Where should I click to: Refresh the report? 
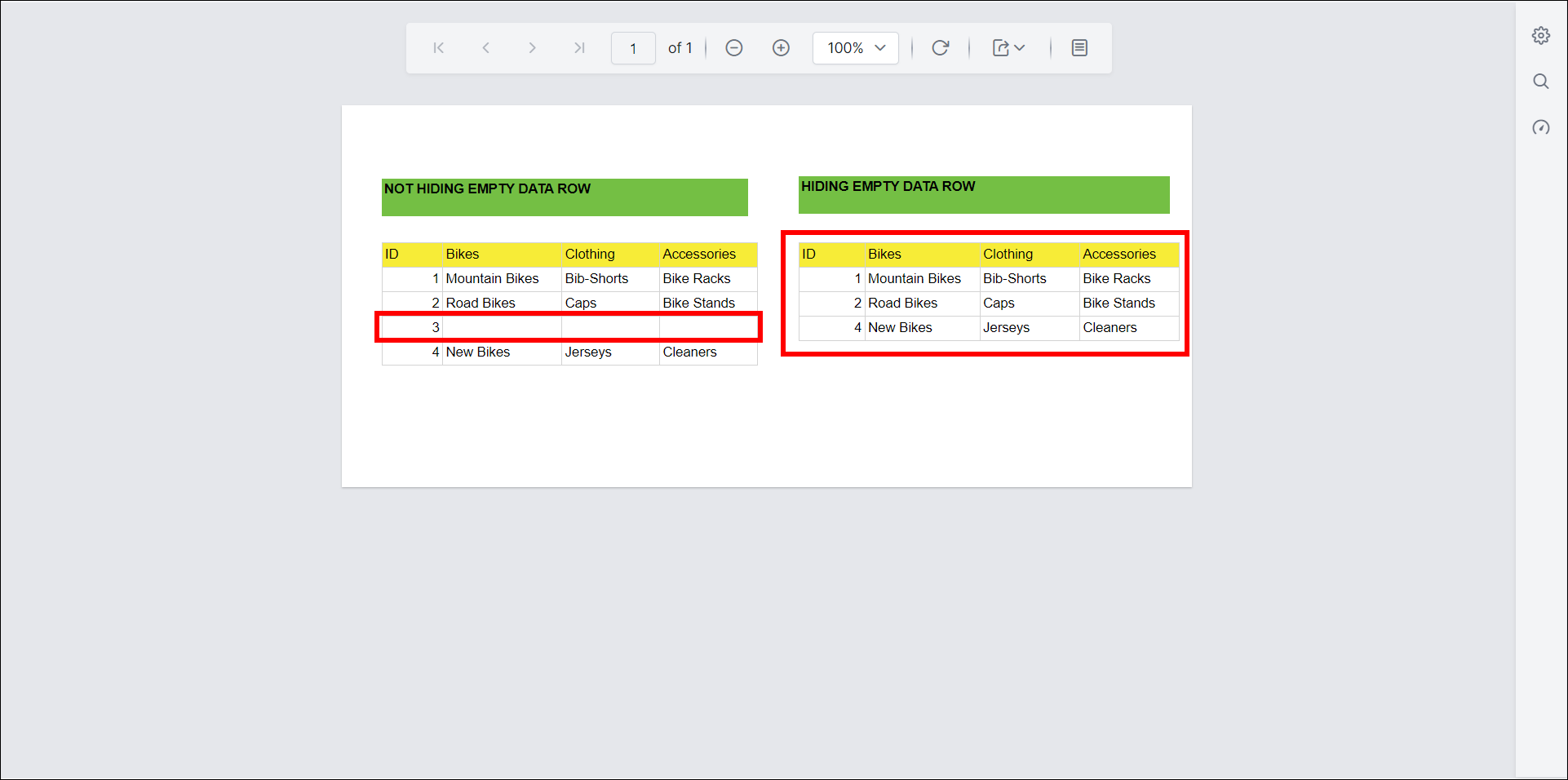coord(941,48)
